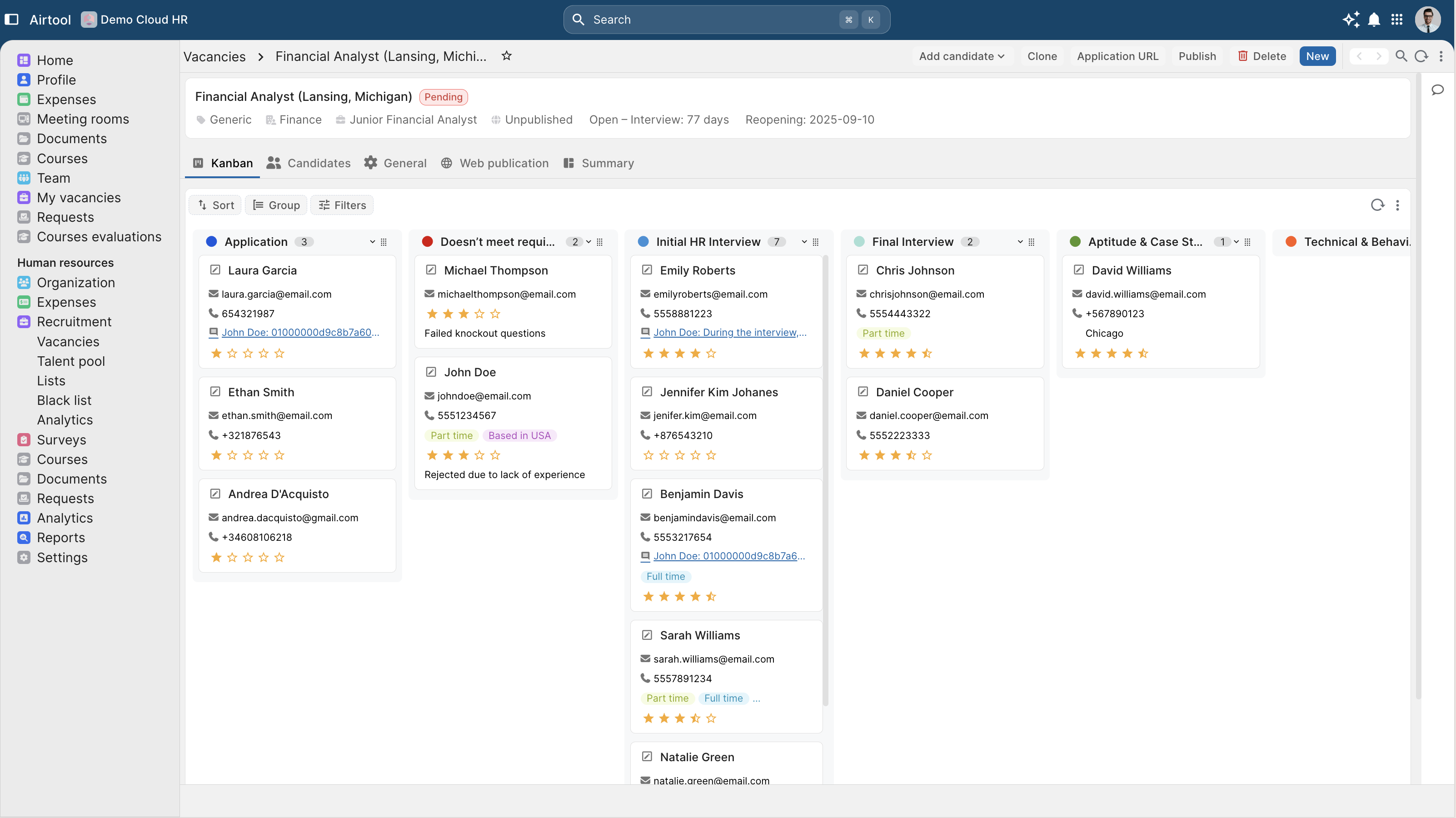This screenshot has height=818, width=1456.
Task: Open Surveys in the sidebar
Action: click(51, 440)
